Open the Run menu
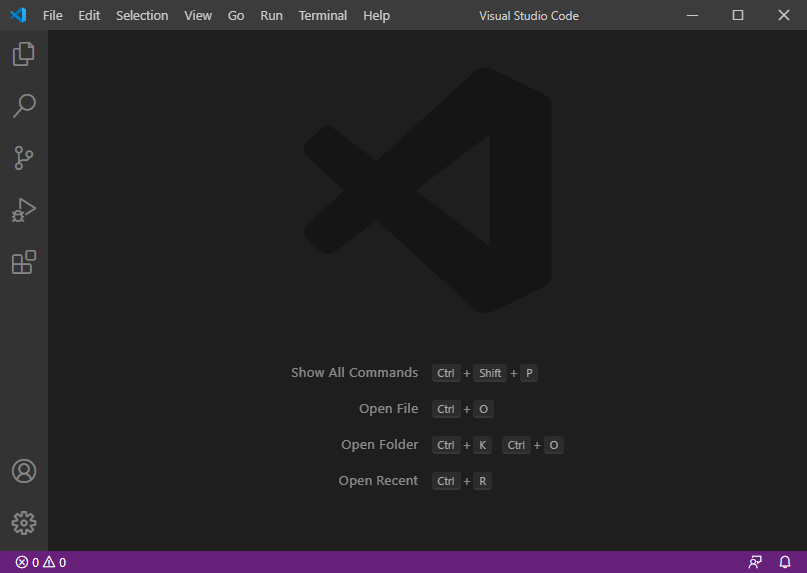The image size is (807, 573). [271, 15]
